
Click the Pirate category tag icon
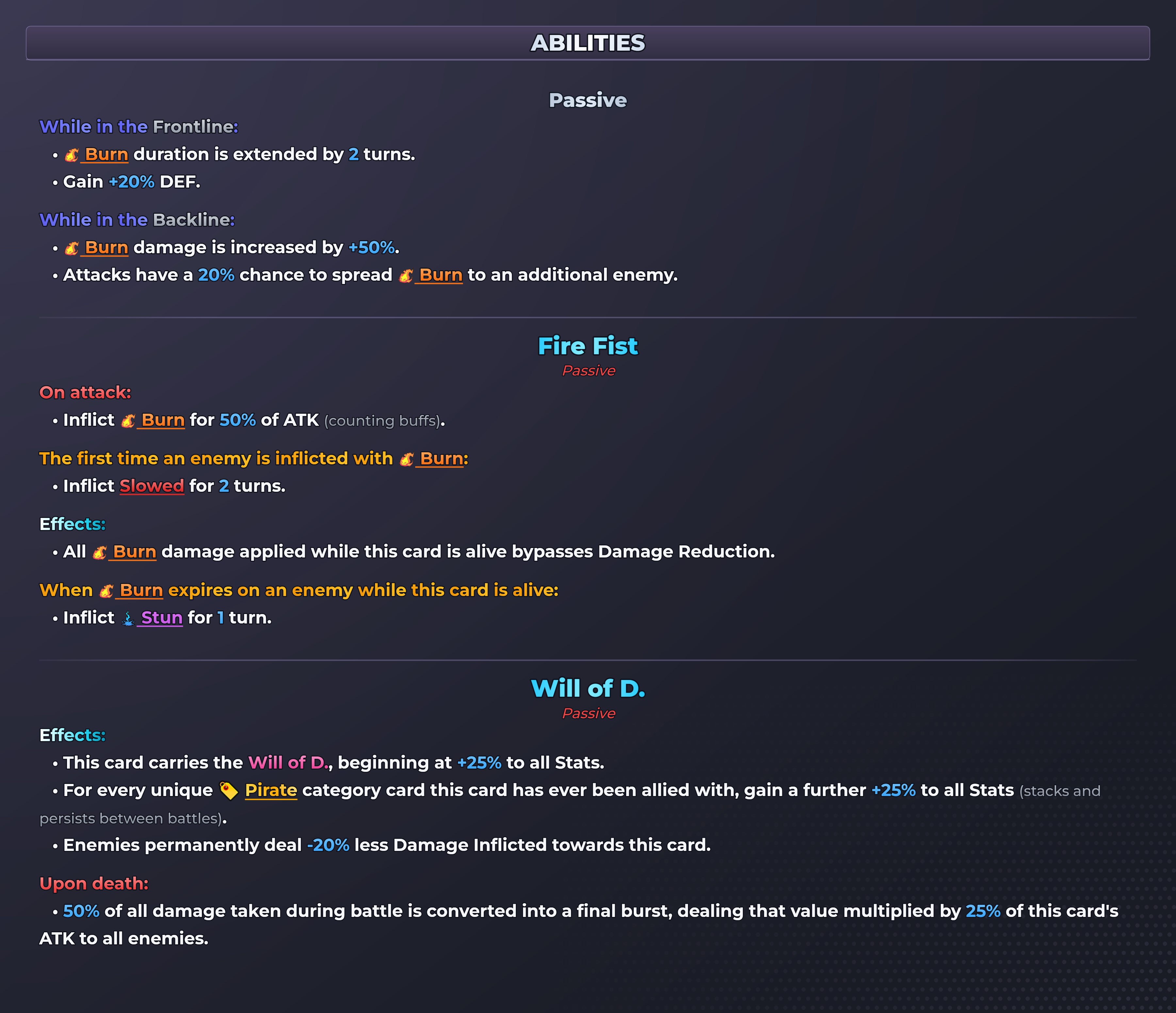click(228, 790)
